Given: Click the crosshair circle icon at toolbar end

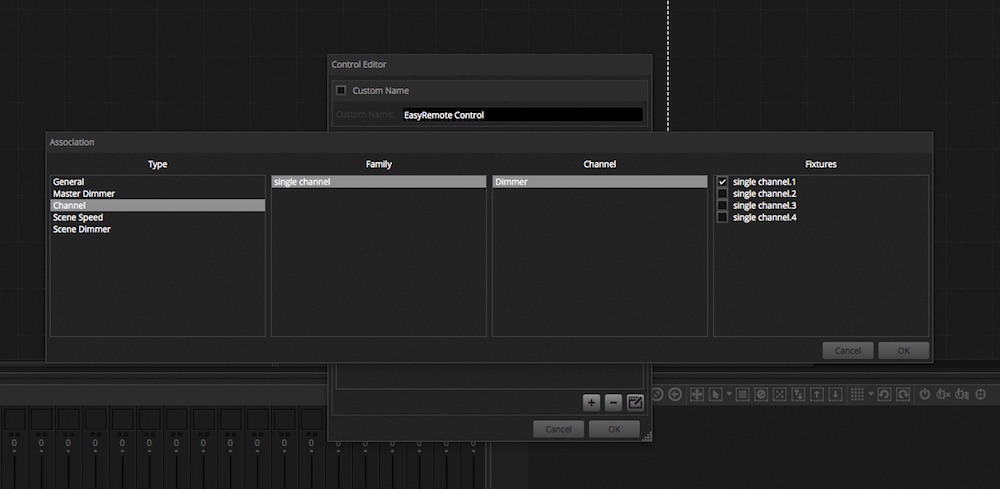Looking at the screenshot, I should coord(981,395).
